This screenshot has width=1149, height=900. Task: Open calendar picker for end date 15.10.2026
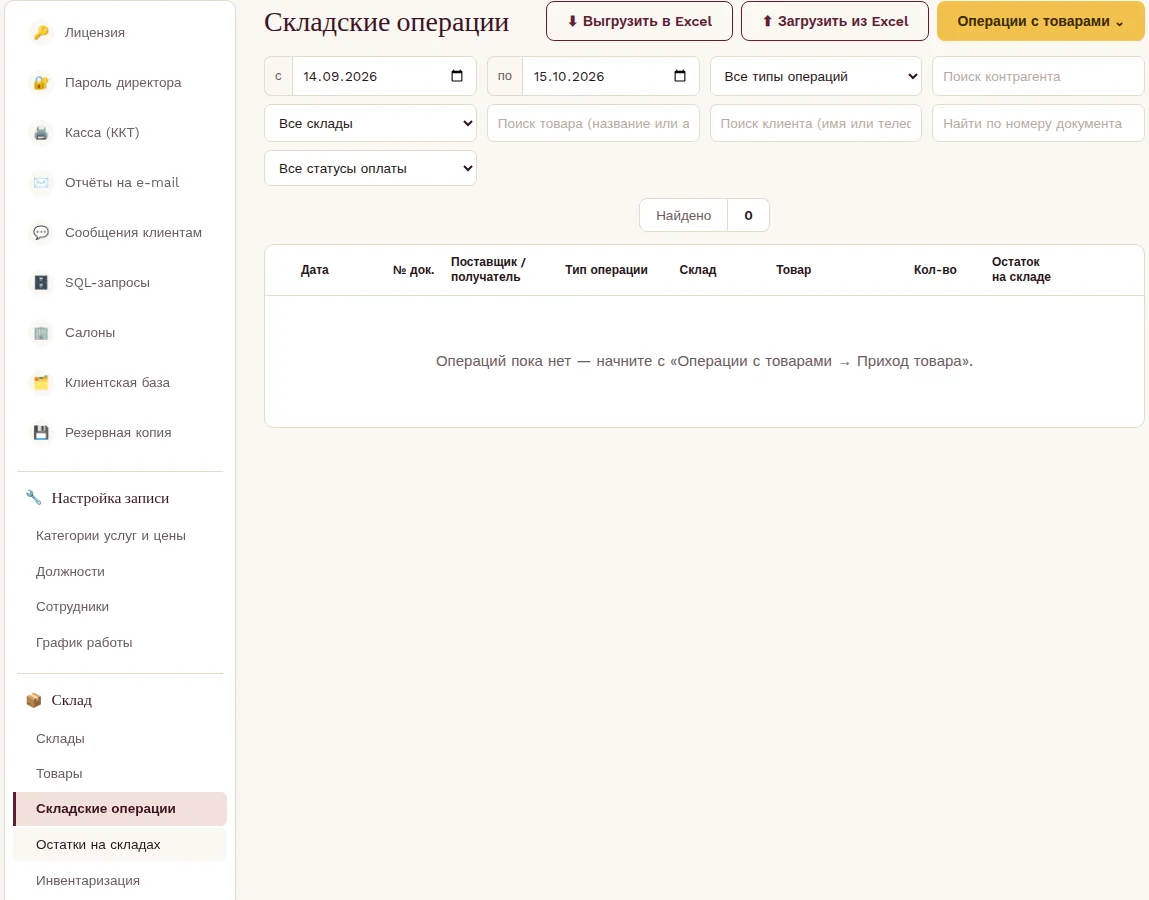tap(679, 76)
